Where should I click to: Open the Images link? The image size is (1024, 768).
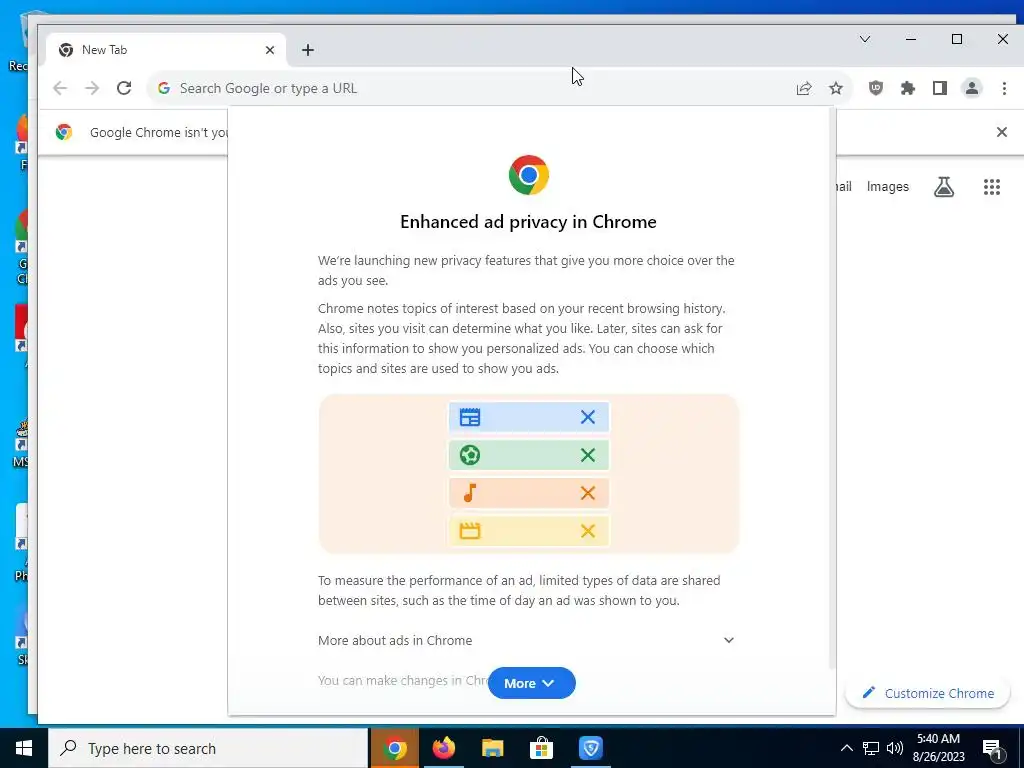coord(888,187)
